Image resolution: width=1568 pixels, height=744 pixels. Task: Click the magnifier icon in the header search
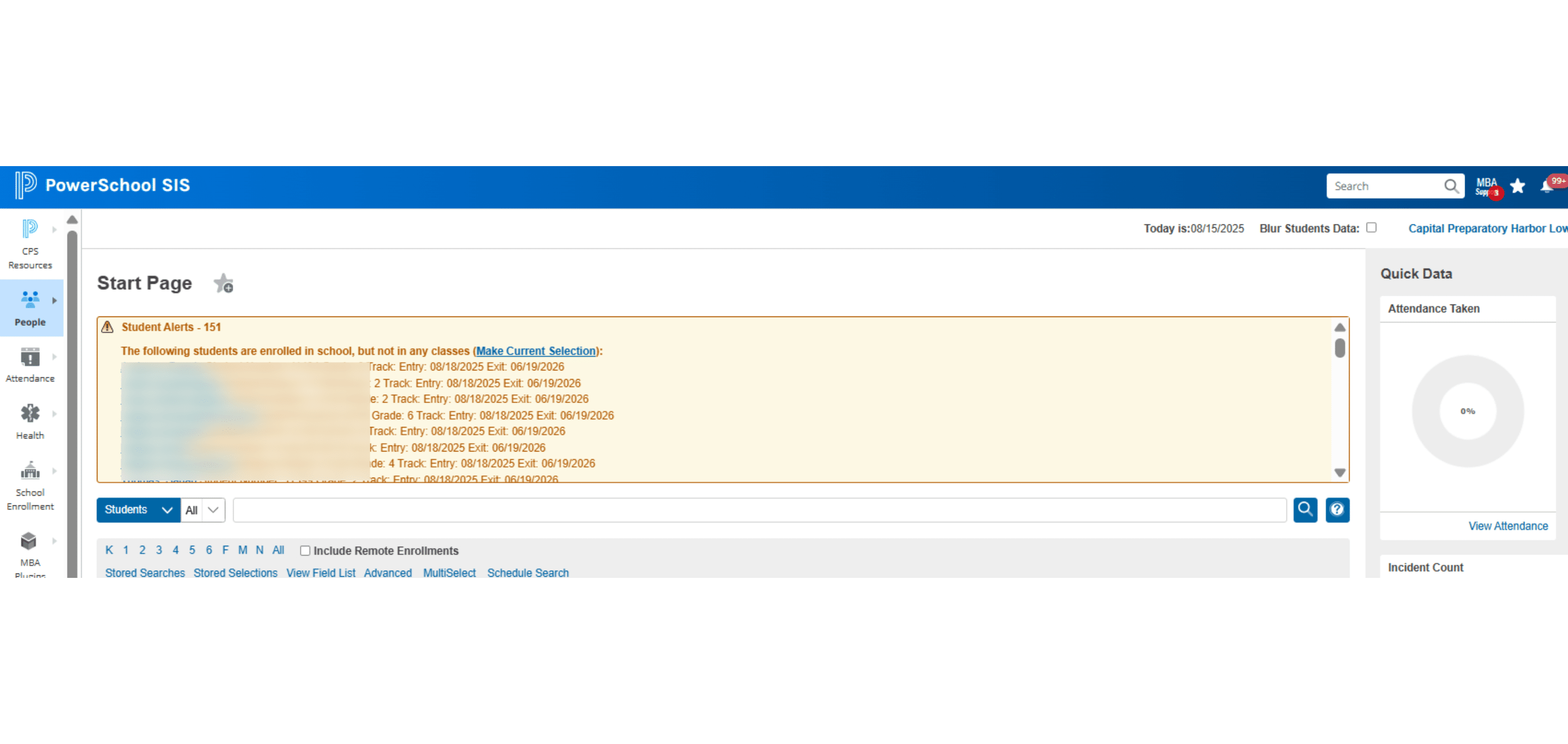tap(1451, 186)
